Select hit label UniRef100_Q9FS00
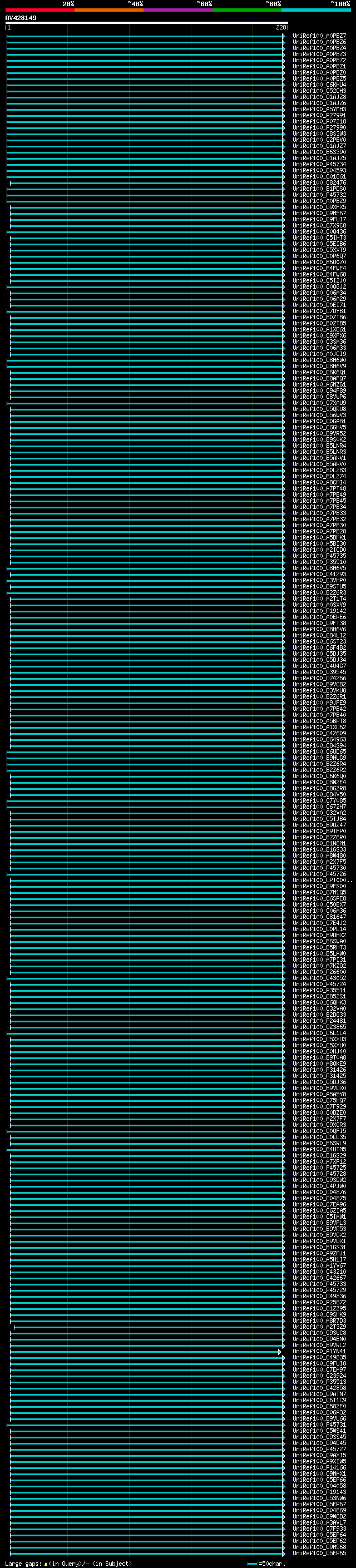This screenshot has width=356, height=1568. click(x=319, y=886)
